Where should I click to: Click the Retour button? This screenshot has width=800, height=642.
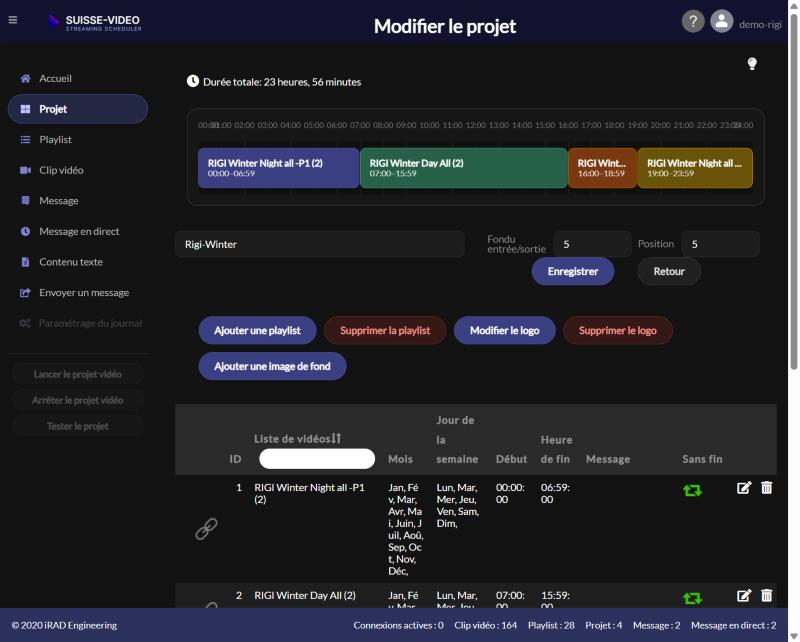(x=668, y=271)
